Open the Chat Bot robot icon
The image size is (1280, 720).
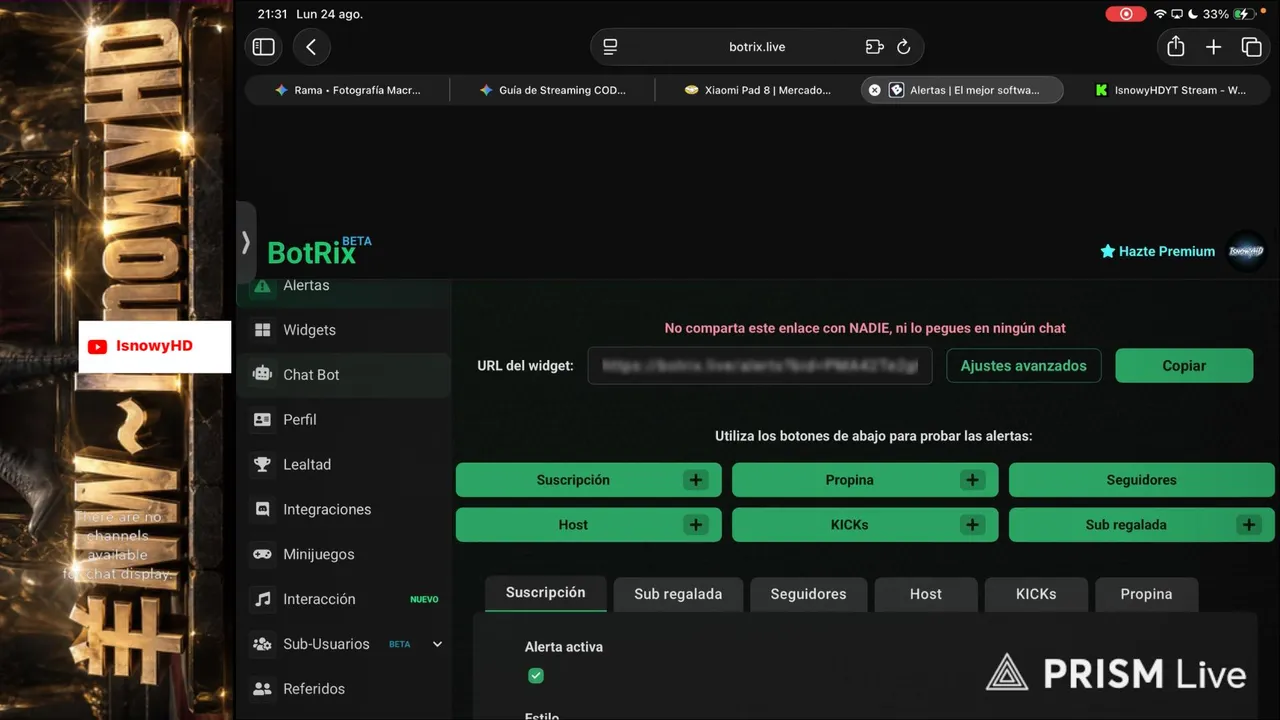[262, 374]
